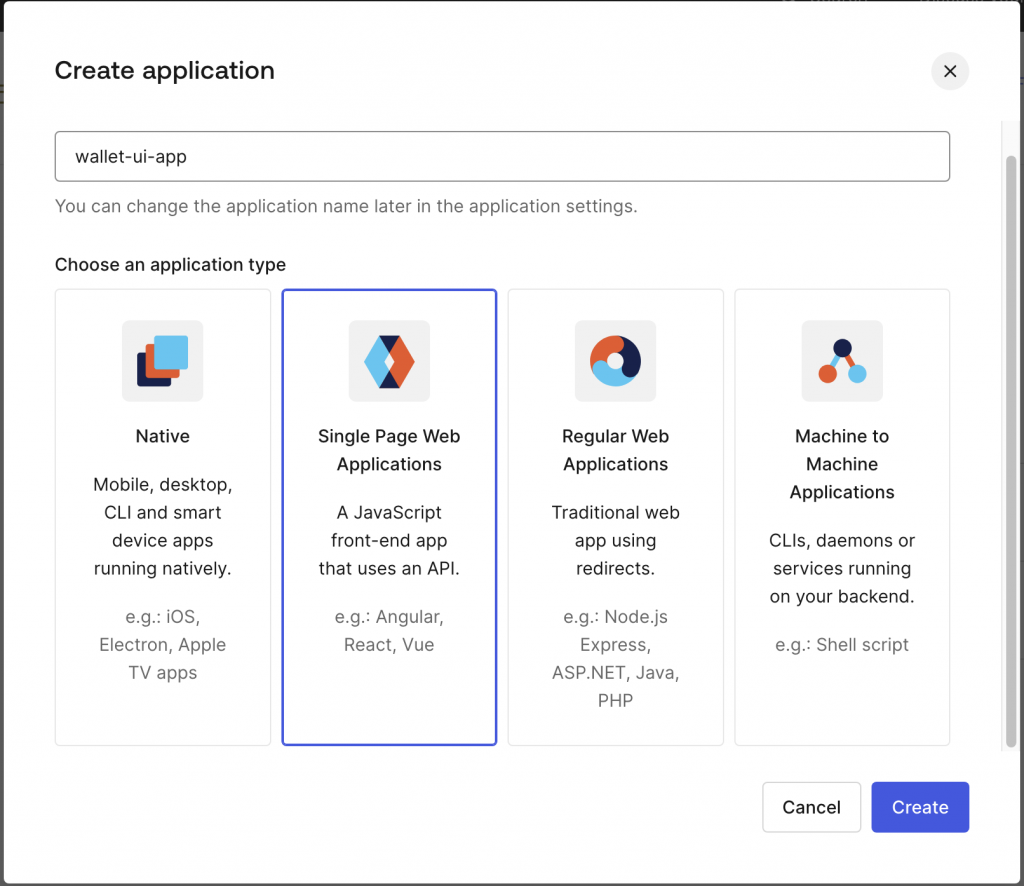Click the Machine to Machine nodes icon
Screen dimensions: 1024x886
[842, 361]
